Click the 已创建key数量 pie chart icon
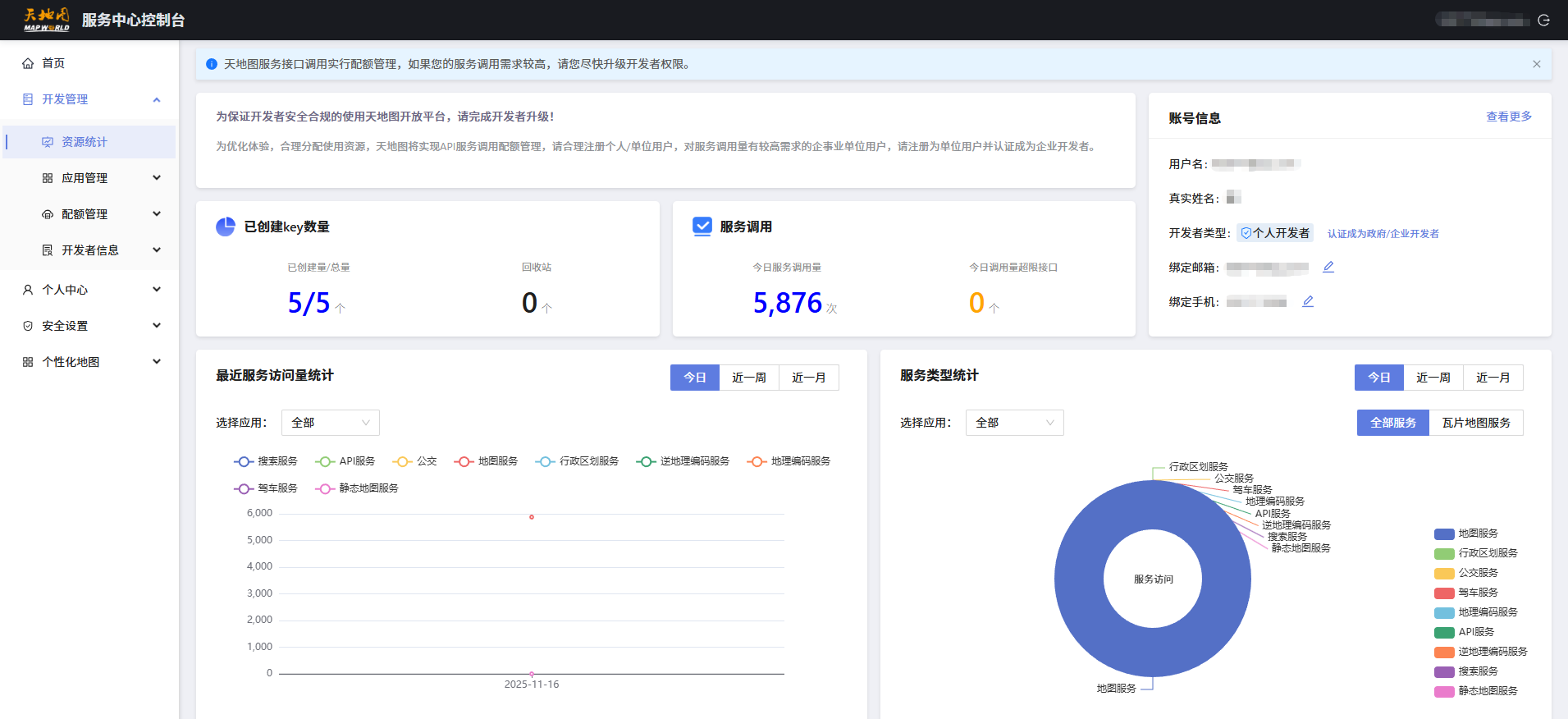This screenshot has width=1568, height=719. coord(226,227)
